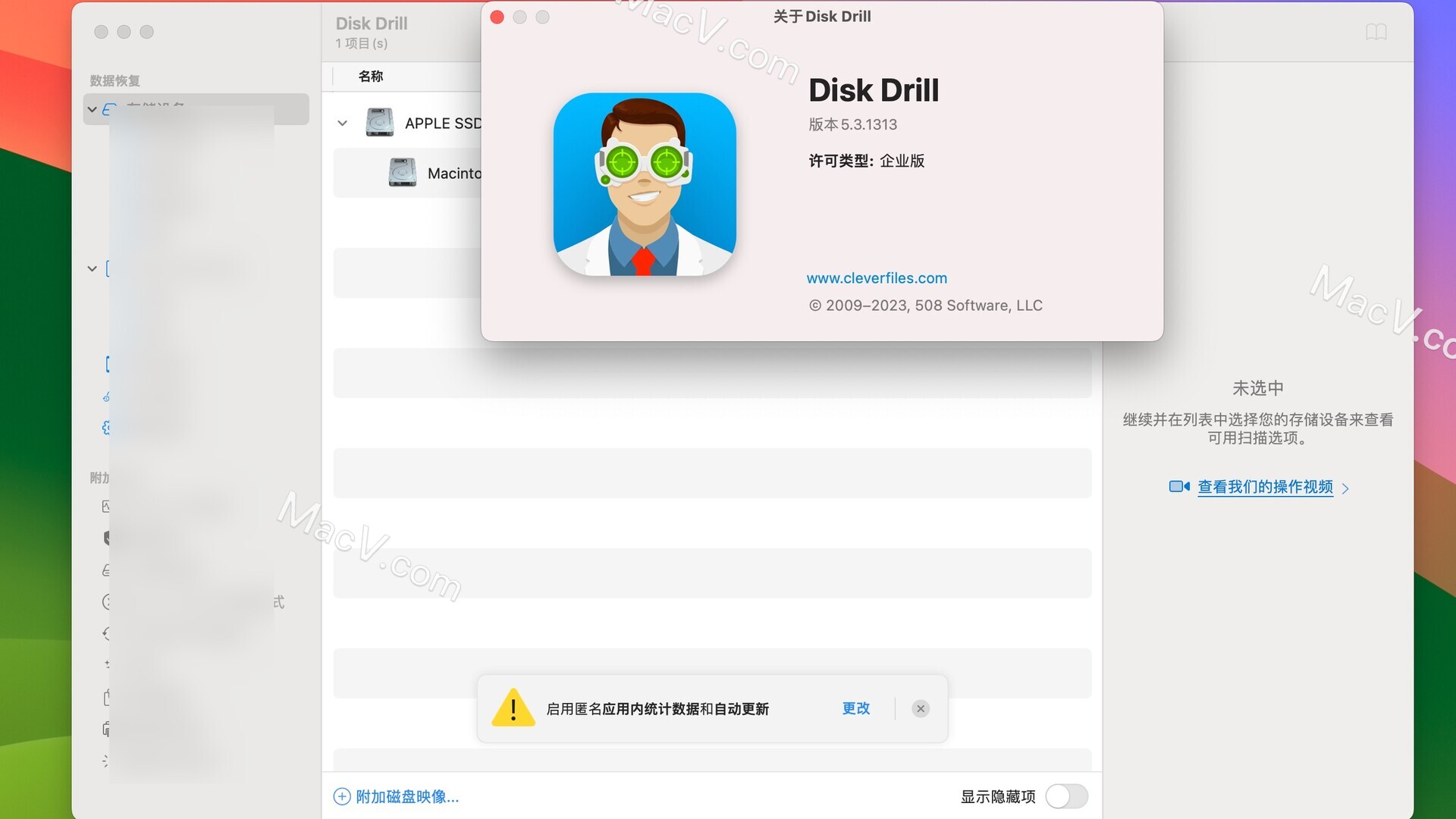Open 查看我们的操作视频 link

click(1265, 487)
